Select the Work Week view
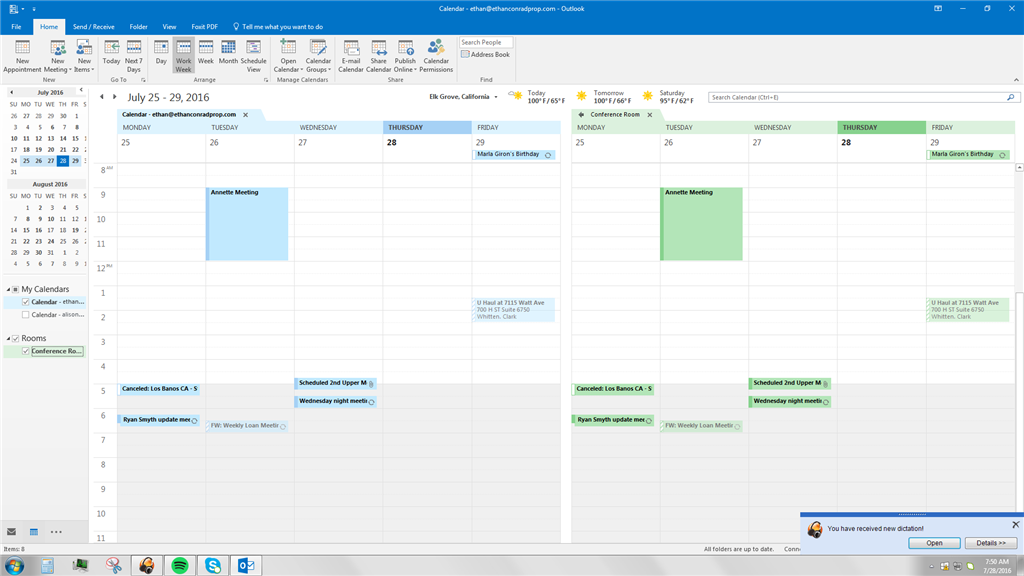The width and height of the screenshot is (1024, 576). tap(184, 56)
